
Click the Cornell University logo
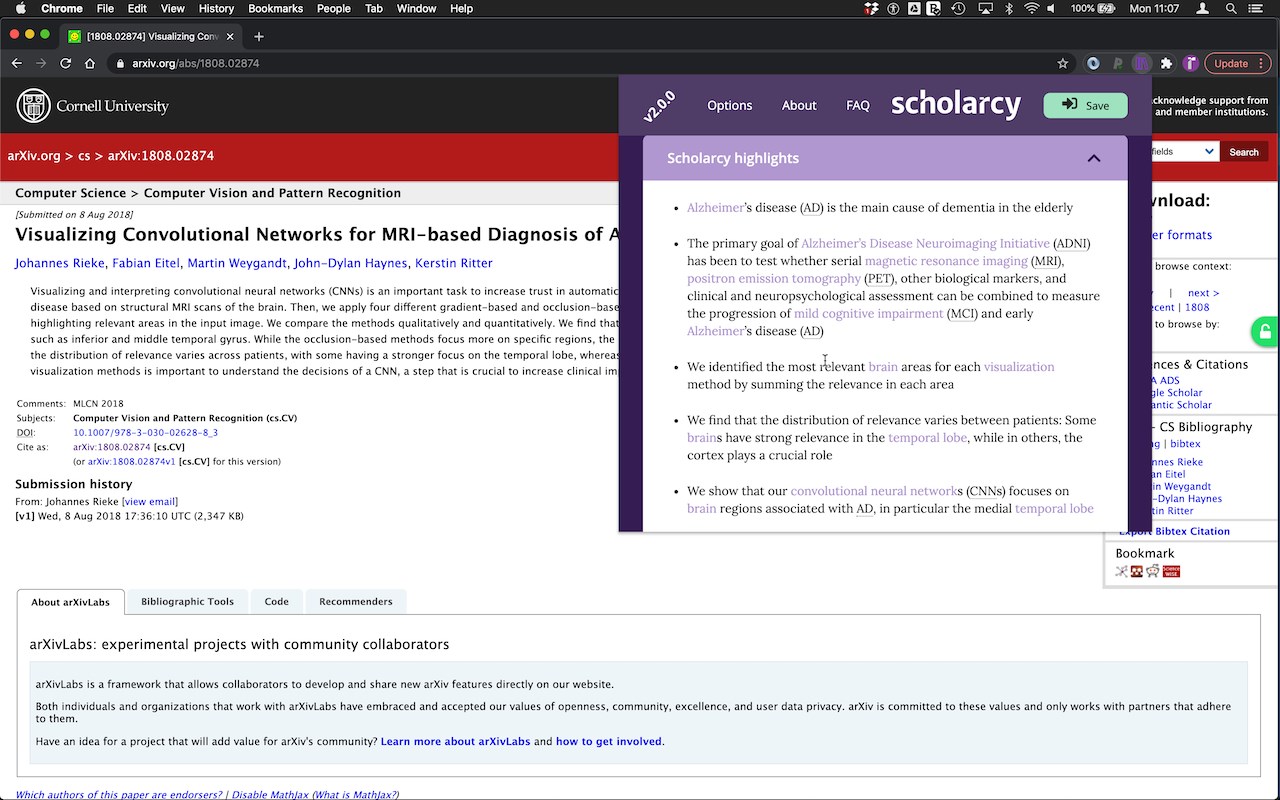pos(93,106)
